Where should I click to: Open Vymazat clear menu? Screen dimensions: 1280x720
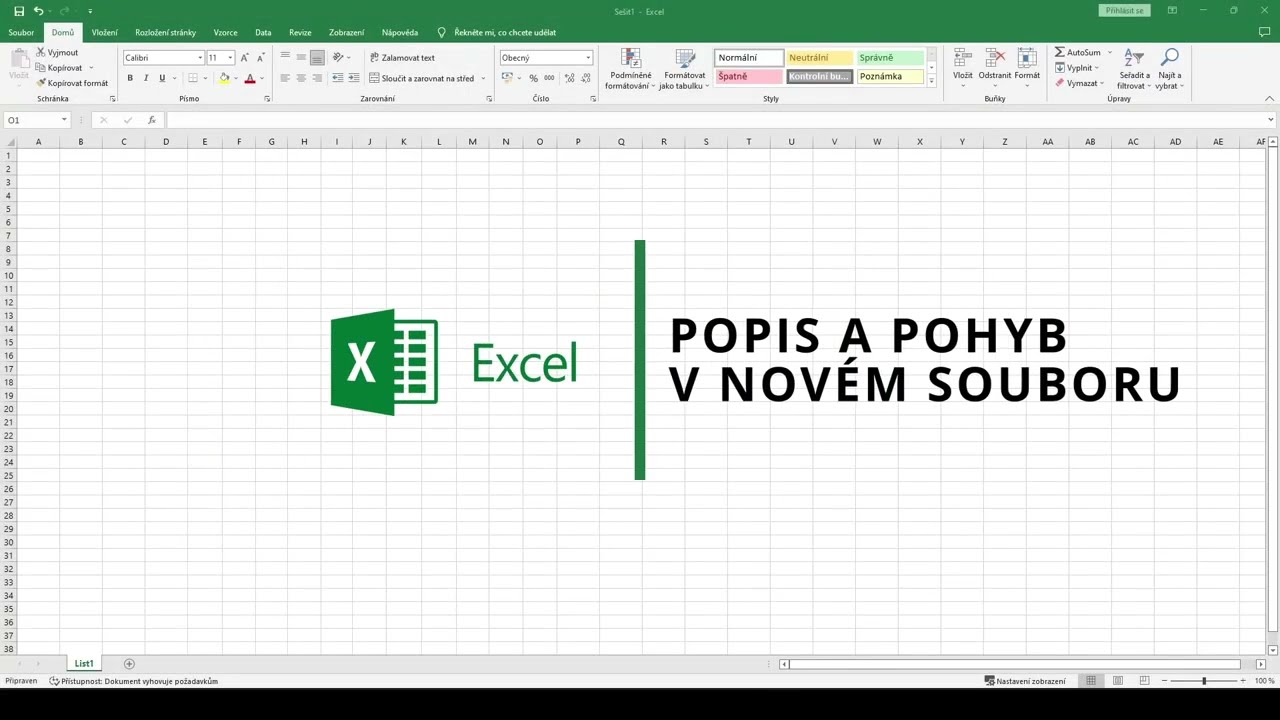(x=1078, y=83)
